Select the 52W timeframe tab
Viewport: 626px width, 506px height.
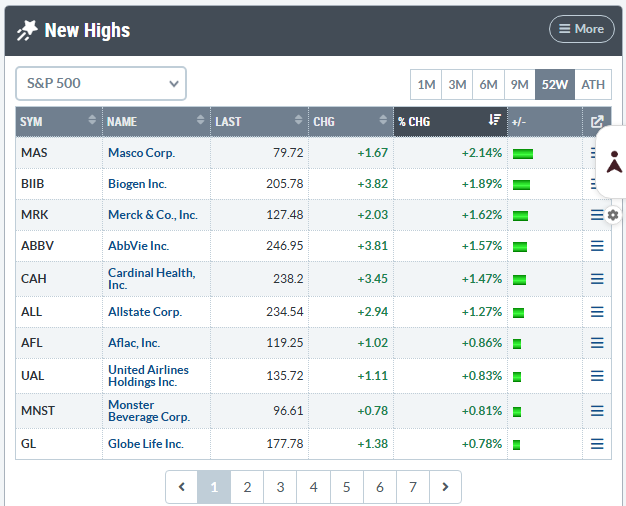(x=555, y=85)
